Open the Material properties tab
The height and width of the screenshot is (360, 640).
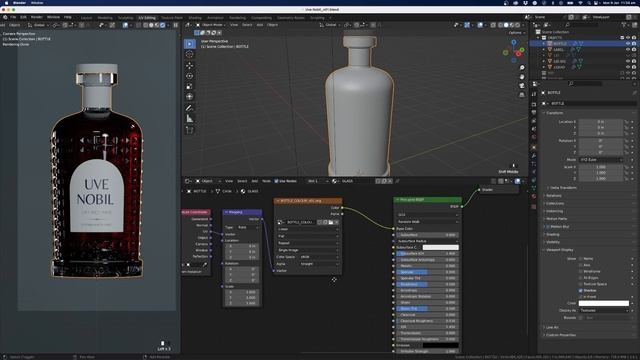(x=534, y=196)
